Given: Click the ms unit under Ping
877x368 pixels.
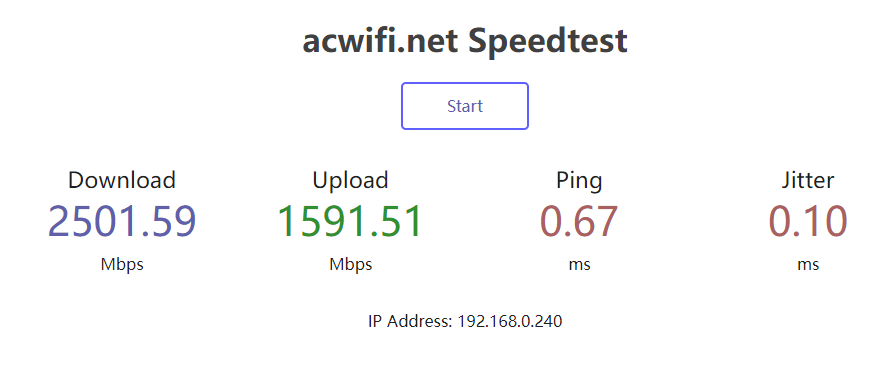Looking at the screenshot, I should (579, 265).
